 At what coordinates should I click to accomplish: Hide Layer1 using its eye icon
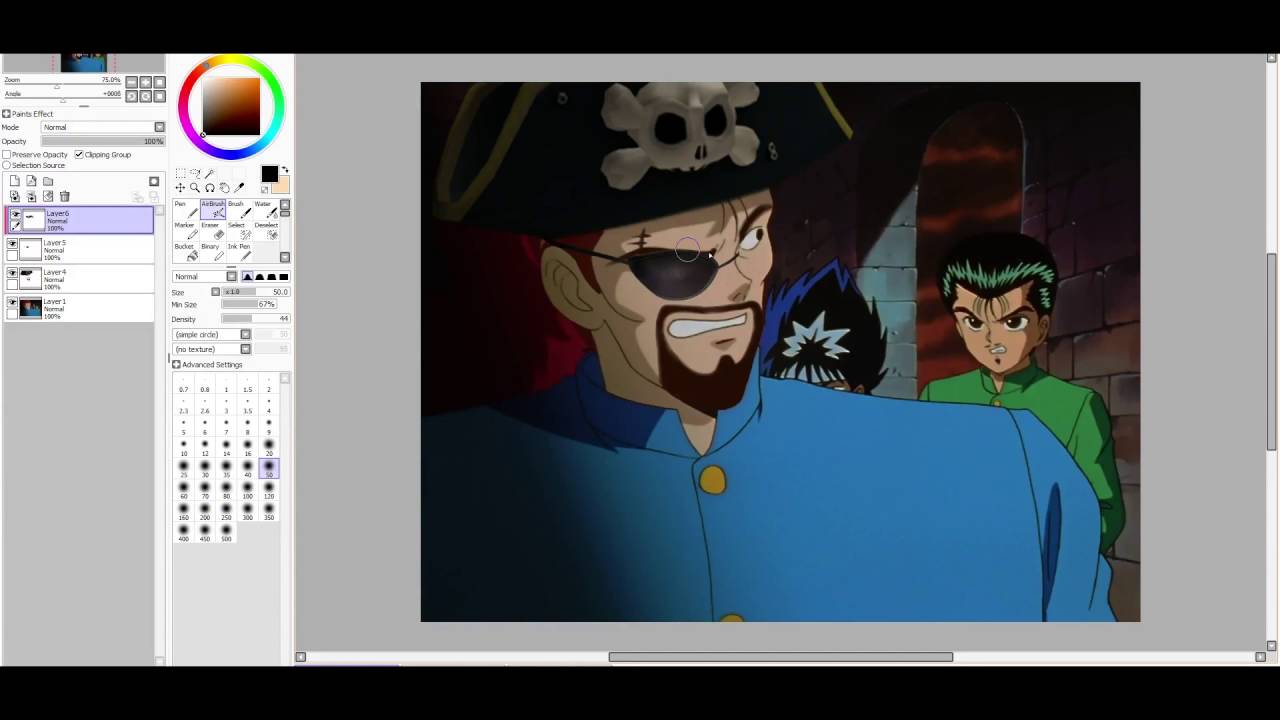12,302
